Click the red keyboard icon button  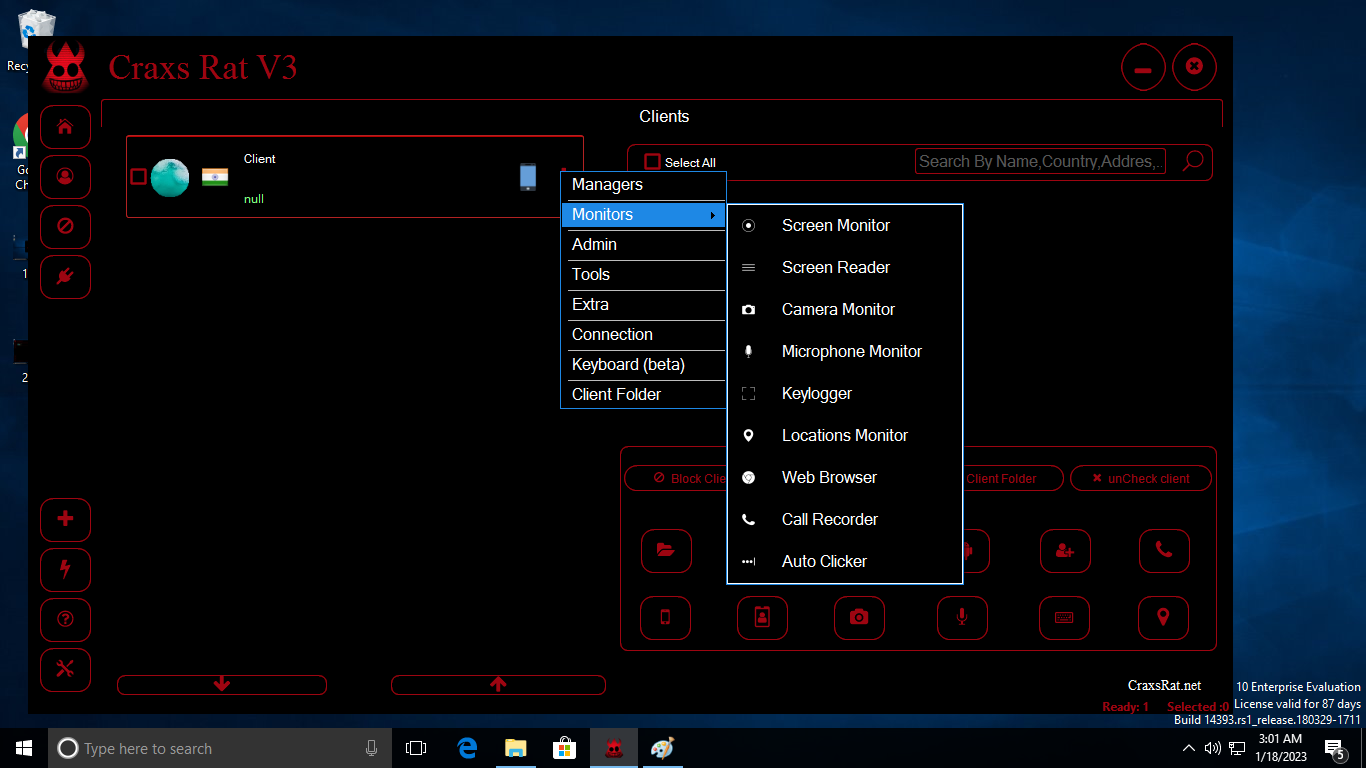[1064, 618]
